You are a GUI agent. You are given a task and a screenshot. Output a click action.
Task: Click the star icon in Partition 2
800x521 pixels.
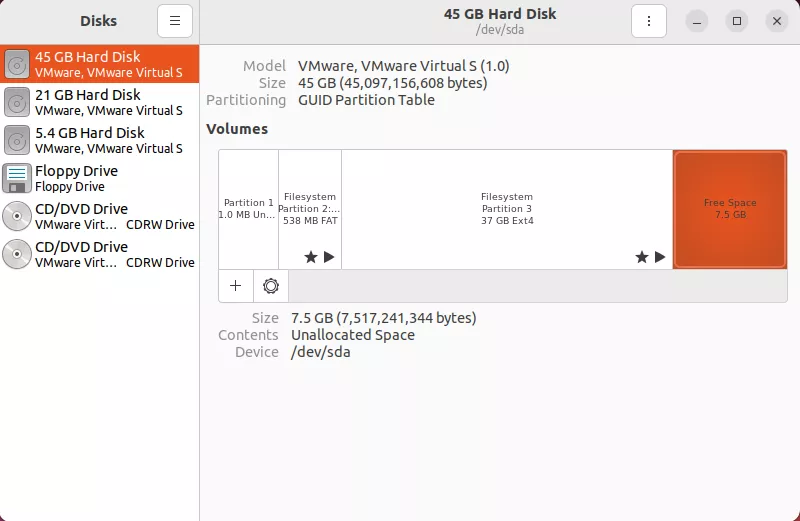point(311,257)
